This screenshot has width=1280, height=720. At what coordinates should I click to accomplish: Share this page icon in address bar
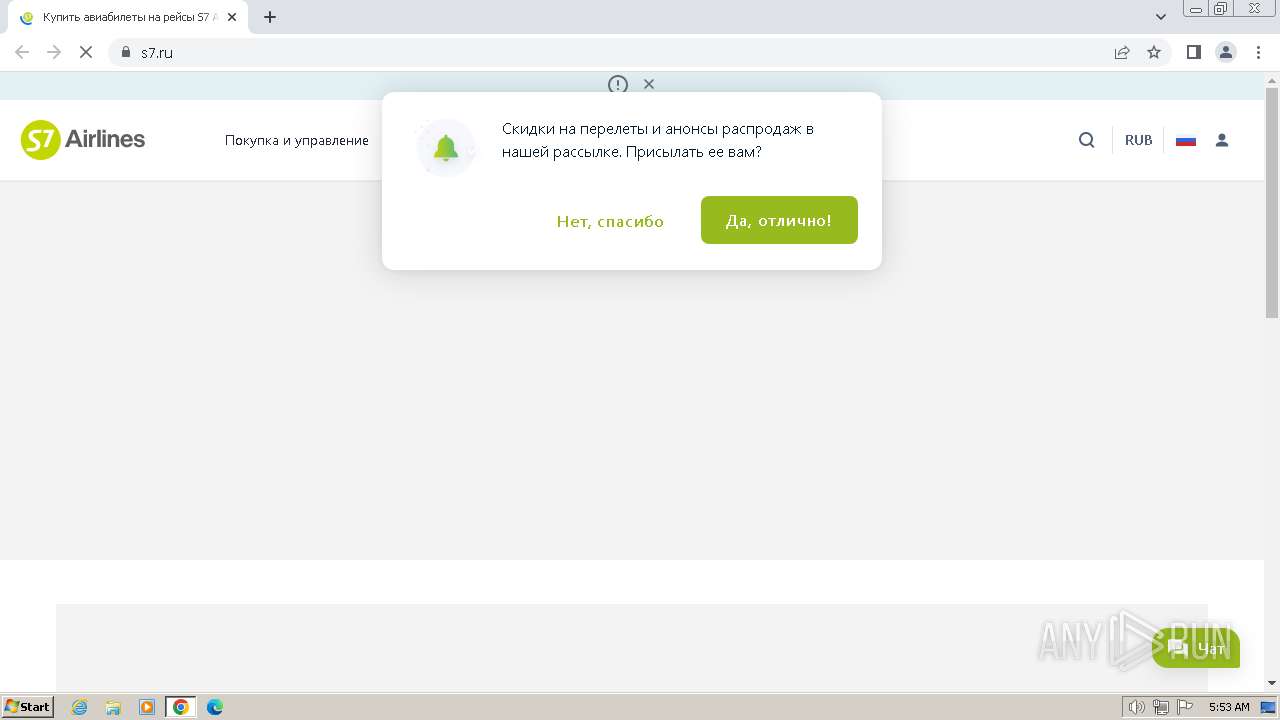tap(1122, 52)
